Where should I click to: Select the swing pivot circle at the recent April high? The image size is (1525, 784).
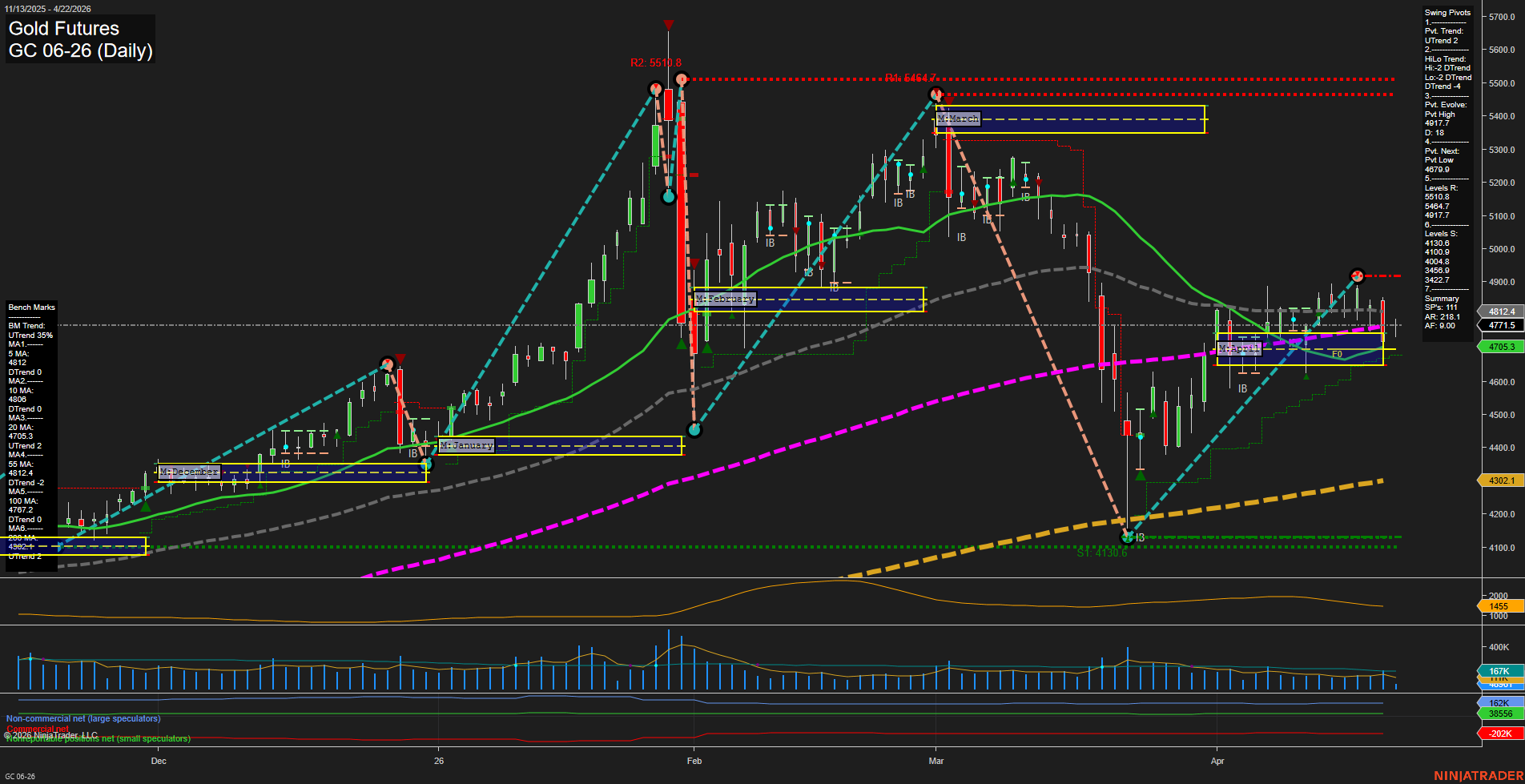point(1358,276)
